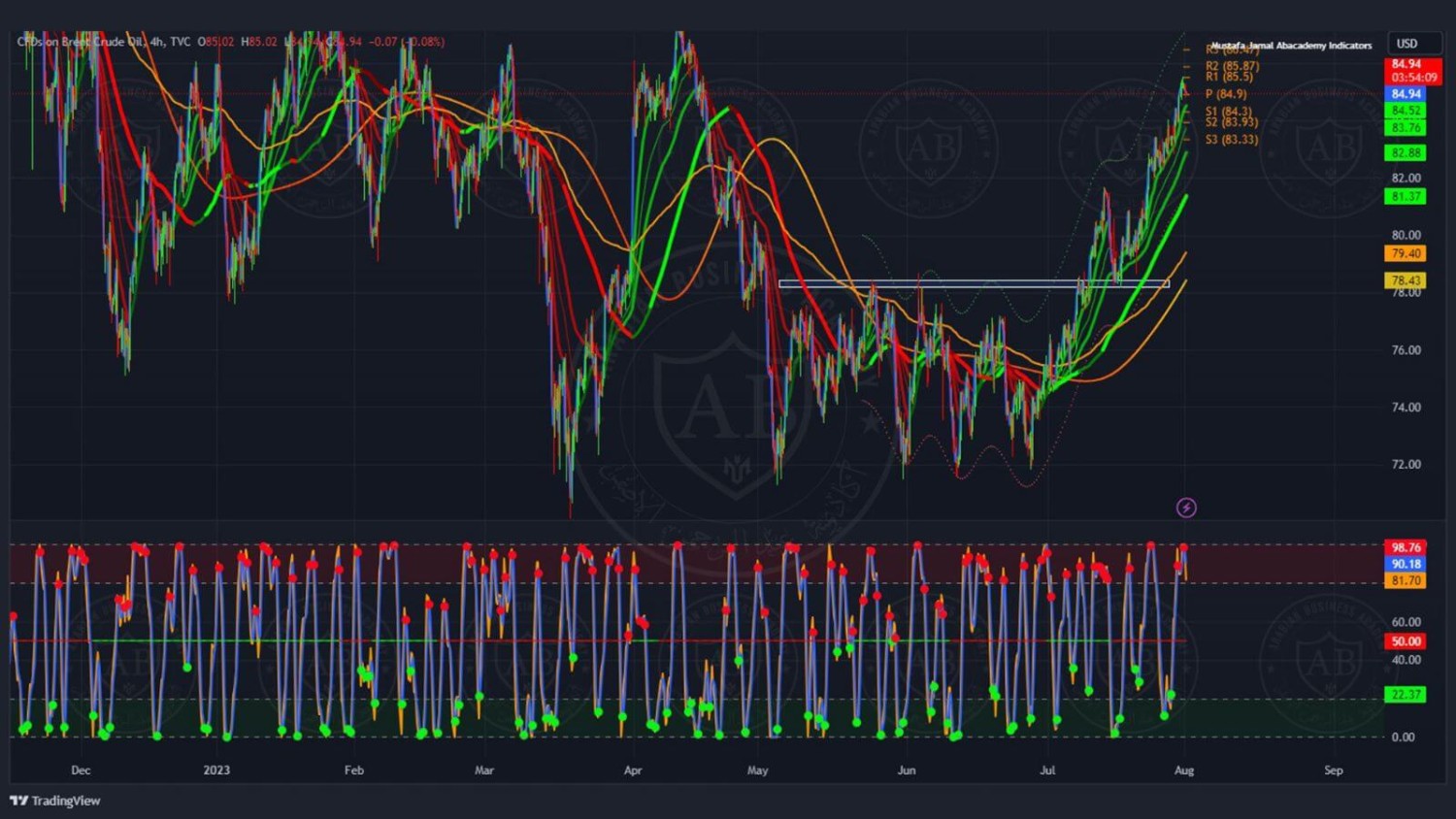Click the chart title 'CFDs on Brent Crude Oil'
Viewport: 1456px width, 819px height.
81,42
